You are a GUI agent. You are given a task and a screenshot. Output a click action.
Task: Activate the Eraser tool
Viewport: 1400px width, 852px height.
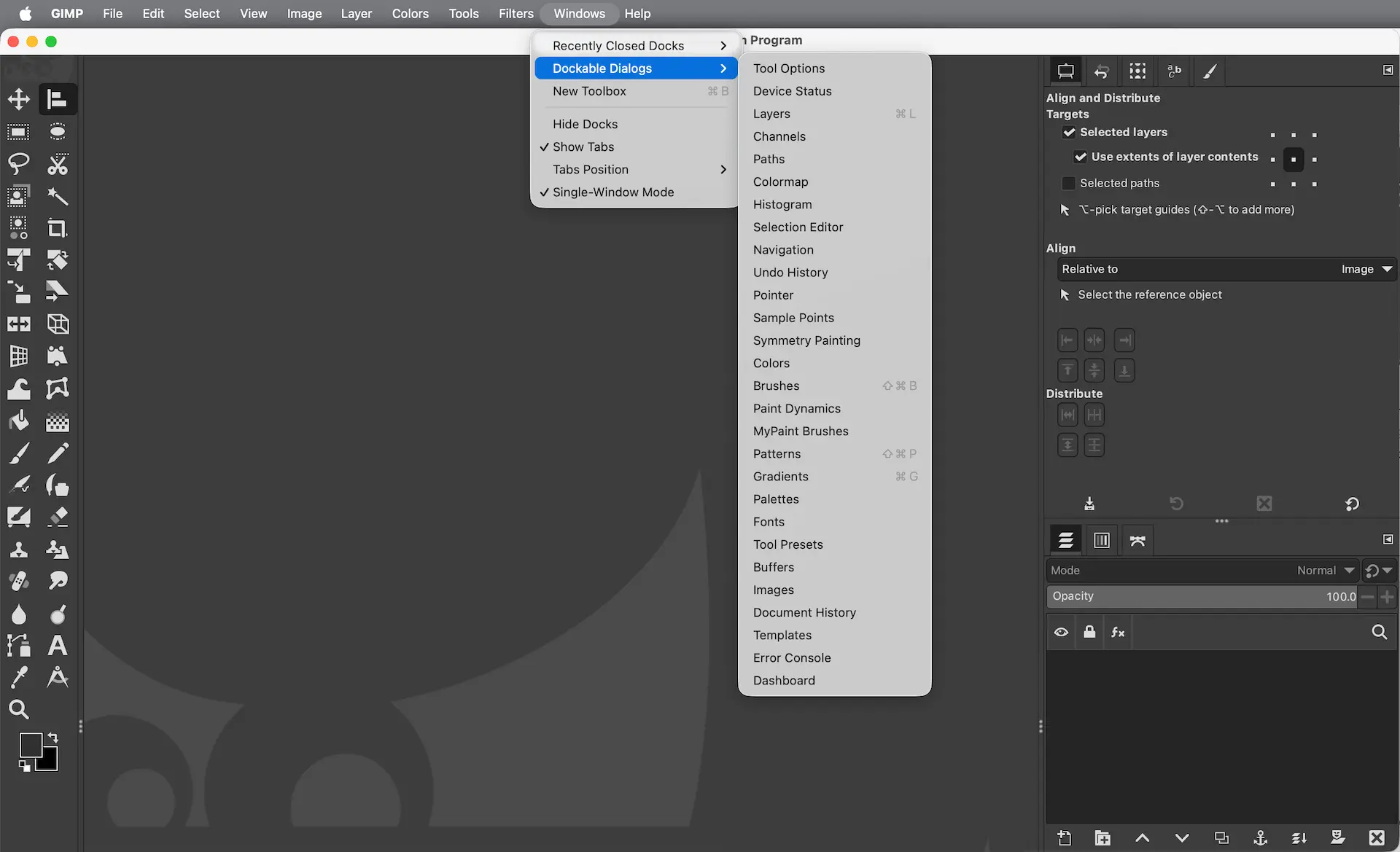click(x=58, y=517)
